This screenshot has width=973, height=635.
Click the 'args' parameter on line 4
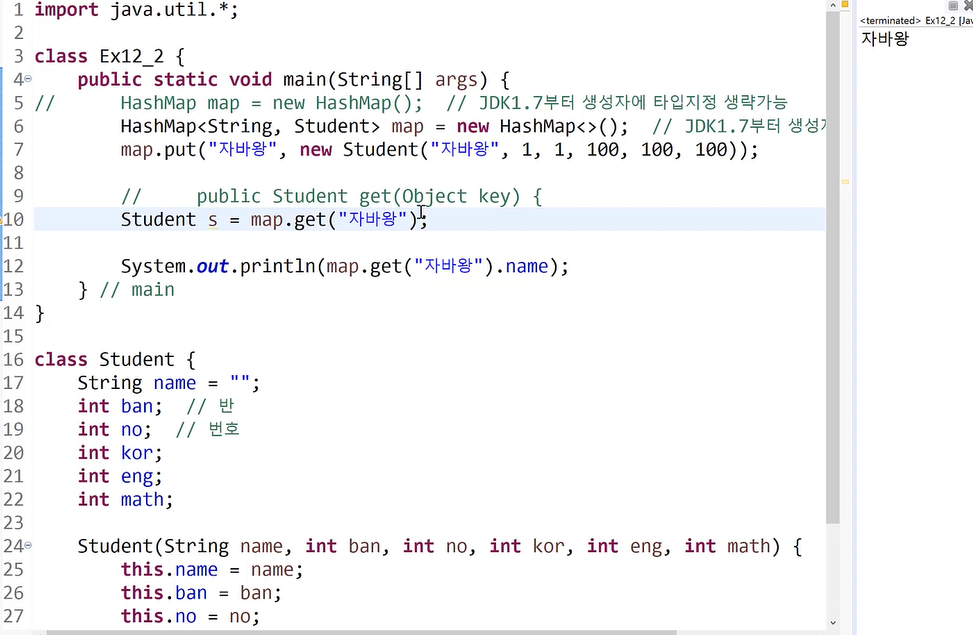(456, 79)
